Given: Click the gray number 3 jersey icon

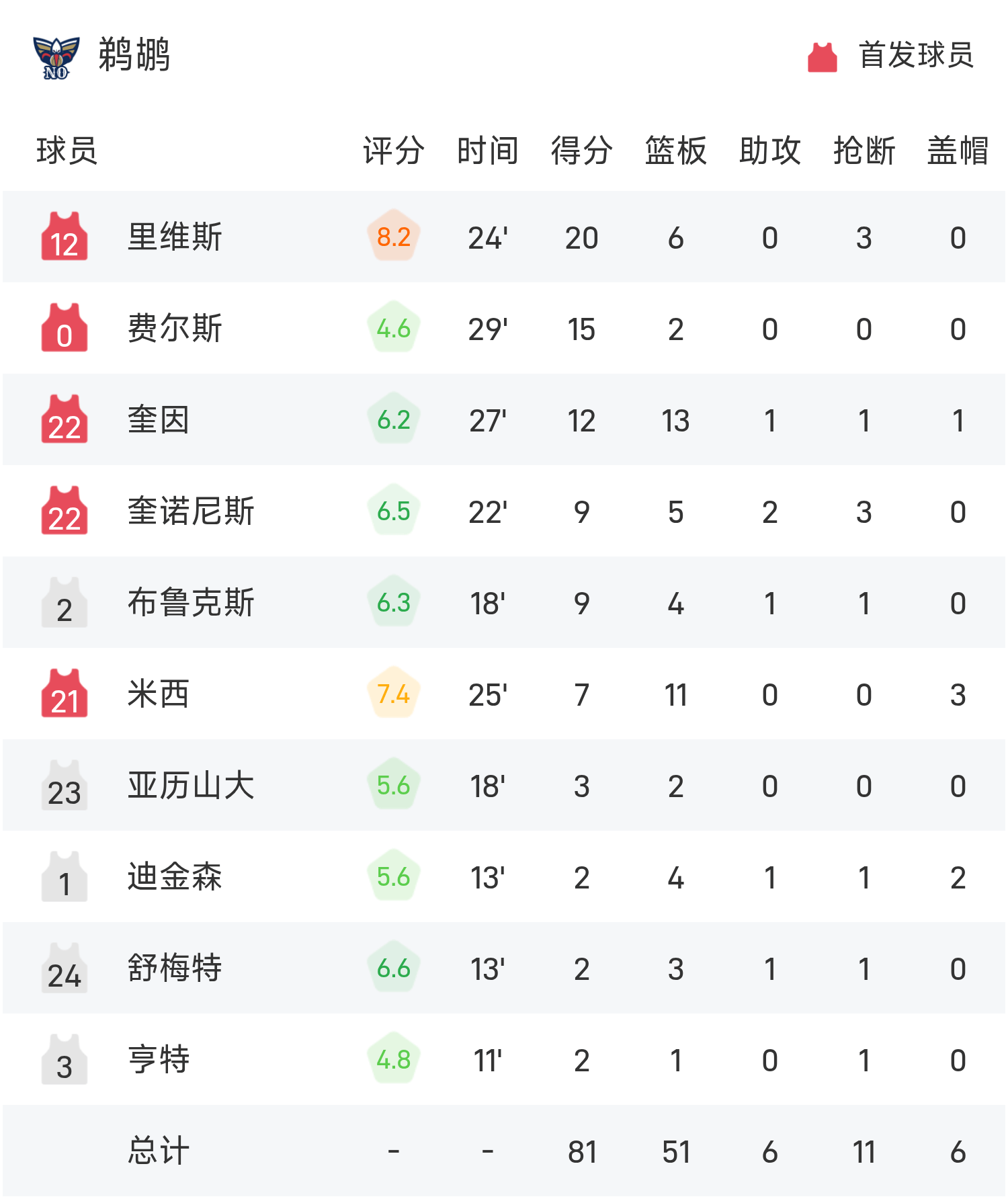Looking at the screenshot, I should click(x=65, y=1059).
